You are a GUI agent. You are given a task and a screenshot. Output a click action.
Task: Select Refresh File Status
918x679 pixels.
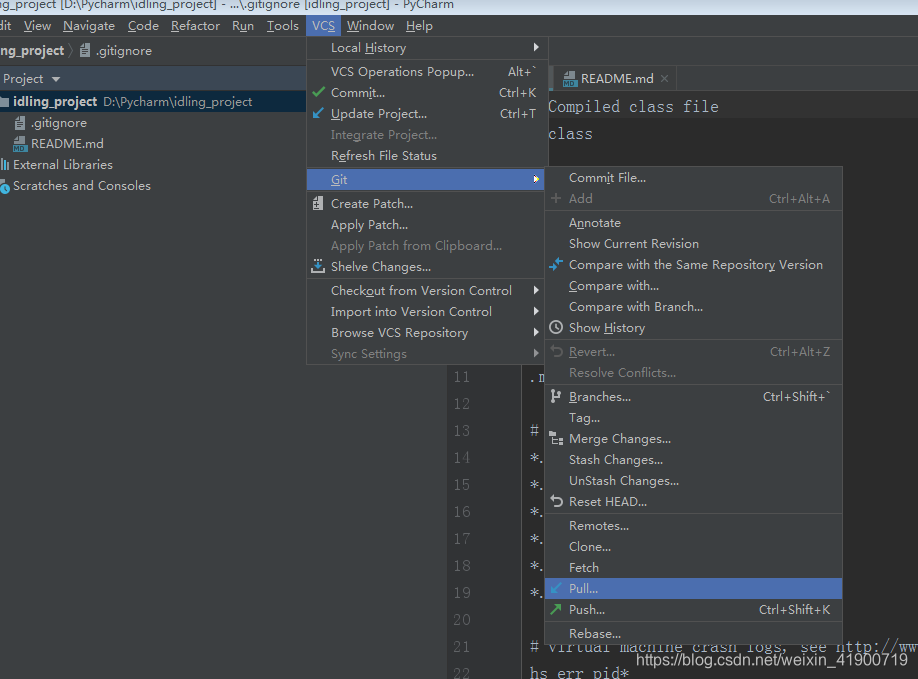427,156
